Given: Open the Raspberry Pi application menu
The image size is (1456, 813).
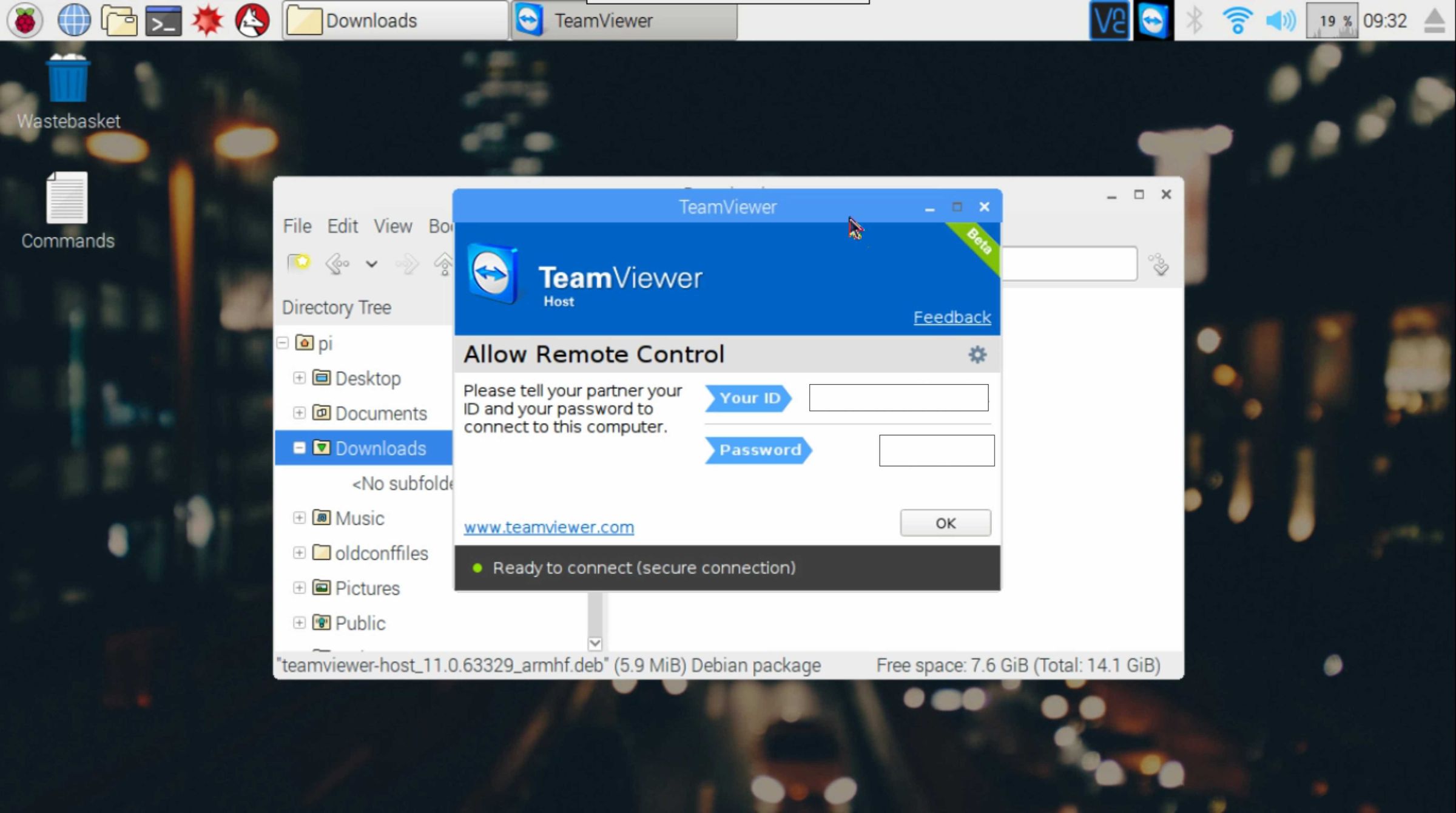Looking at the screenshot, I should tap(25, 20).
